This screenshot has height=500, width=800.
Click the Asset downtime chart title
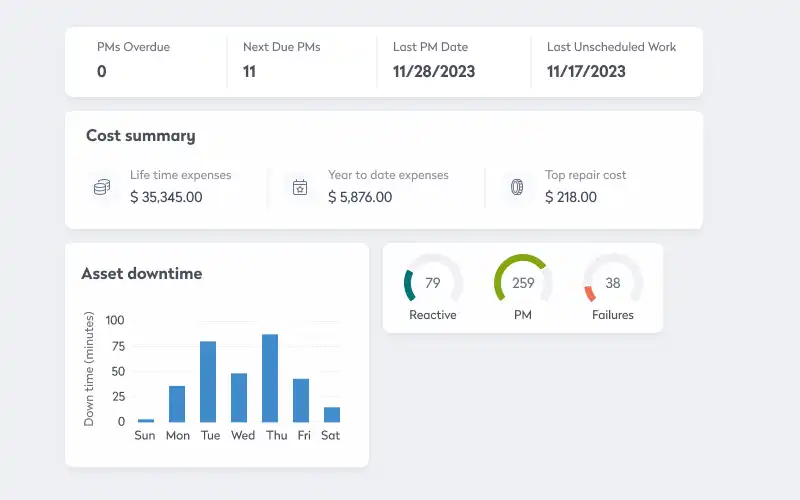tap(141, 273)
